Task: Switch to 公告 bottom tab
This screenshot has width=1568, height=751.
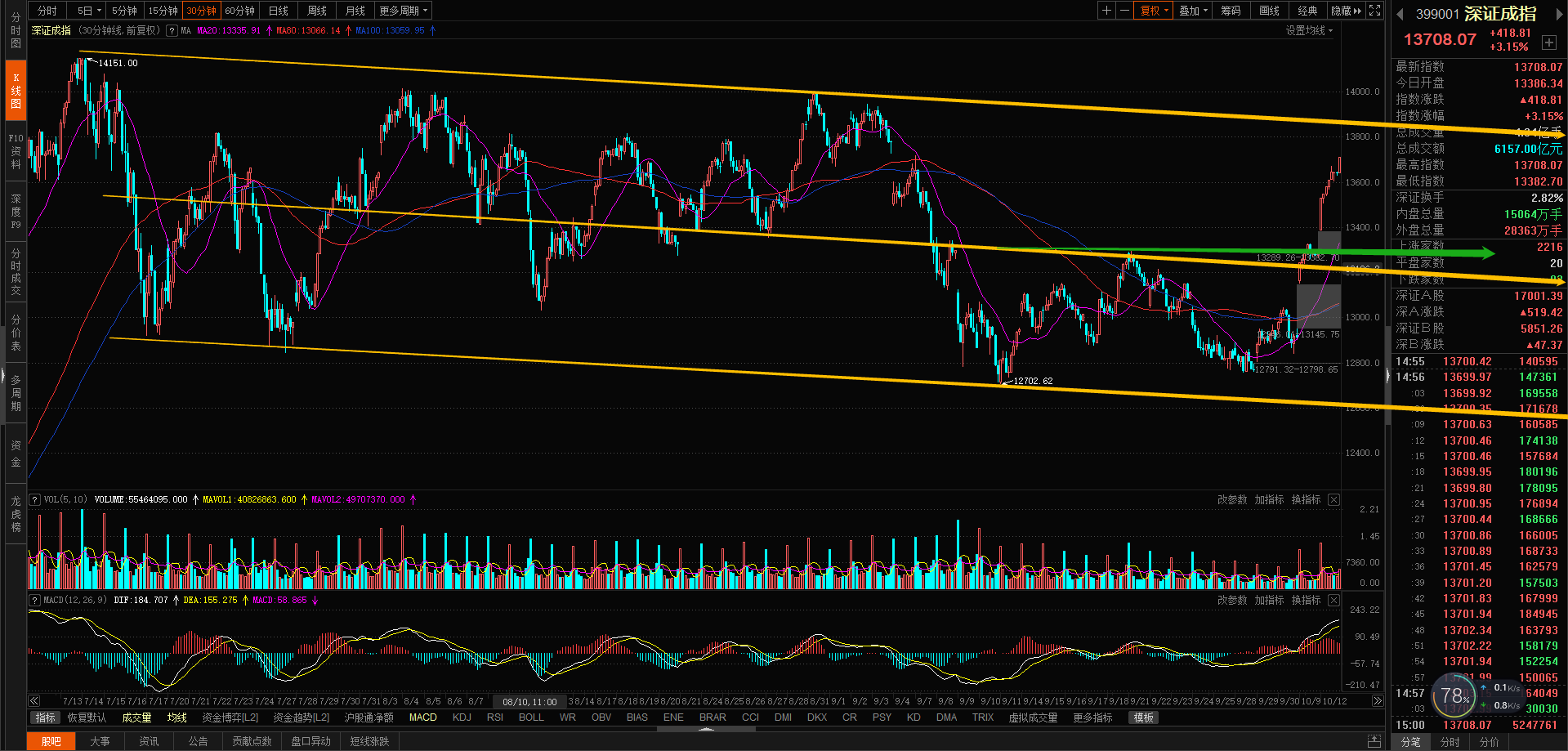Action: pyautogui.click(x=198, y=741)
